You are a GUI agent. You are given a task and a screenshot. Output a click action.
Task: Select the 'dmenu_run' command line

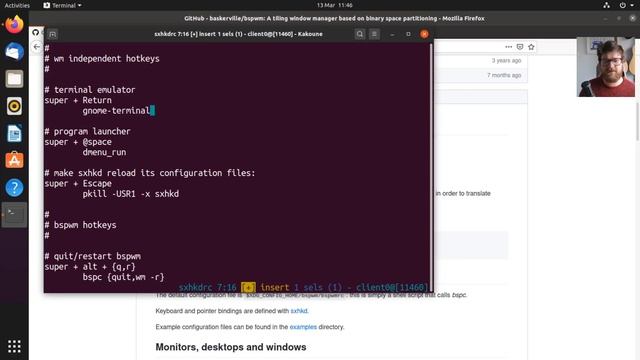point(104,152)
